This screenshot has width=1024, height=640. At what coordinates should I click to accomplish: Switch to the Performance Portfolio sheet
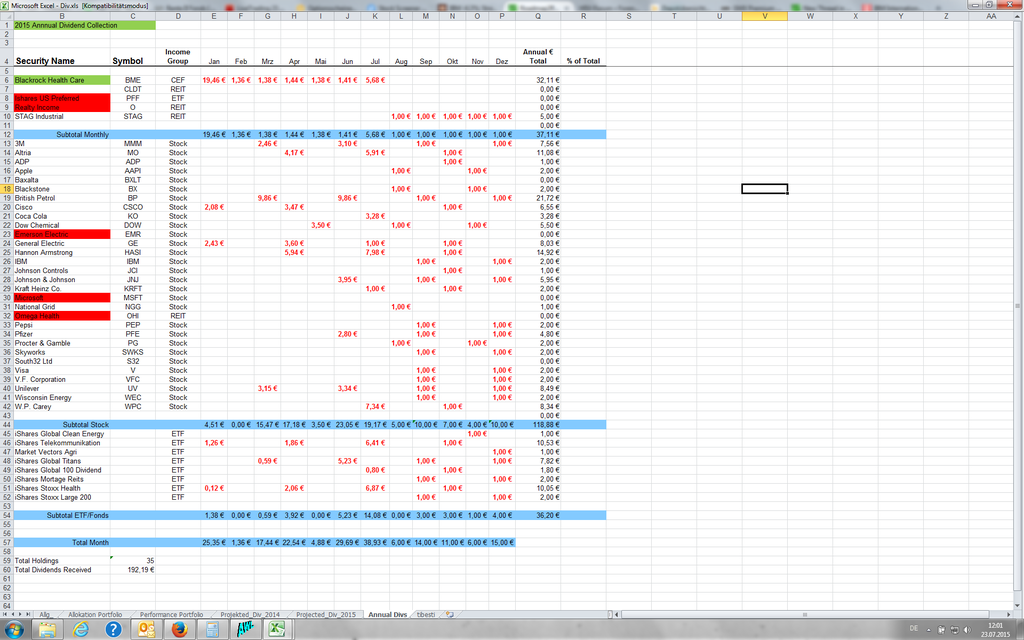point(171,615)
